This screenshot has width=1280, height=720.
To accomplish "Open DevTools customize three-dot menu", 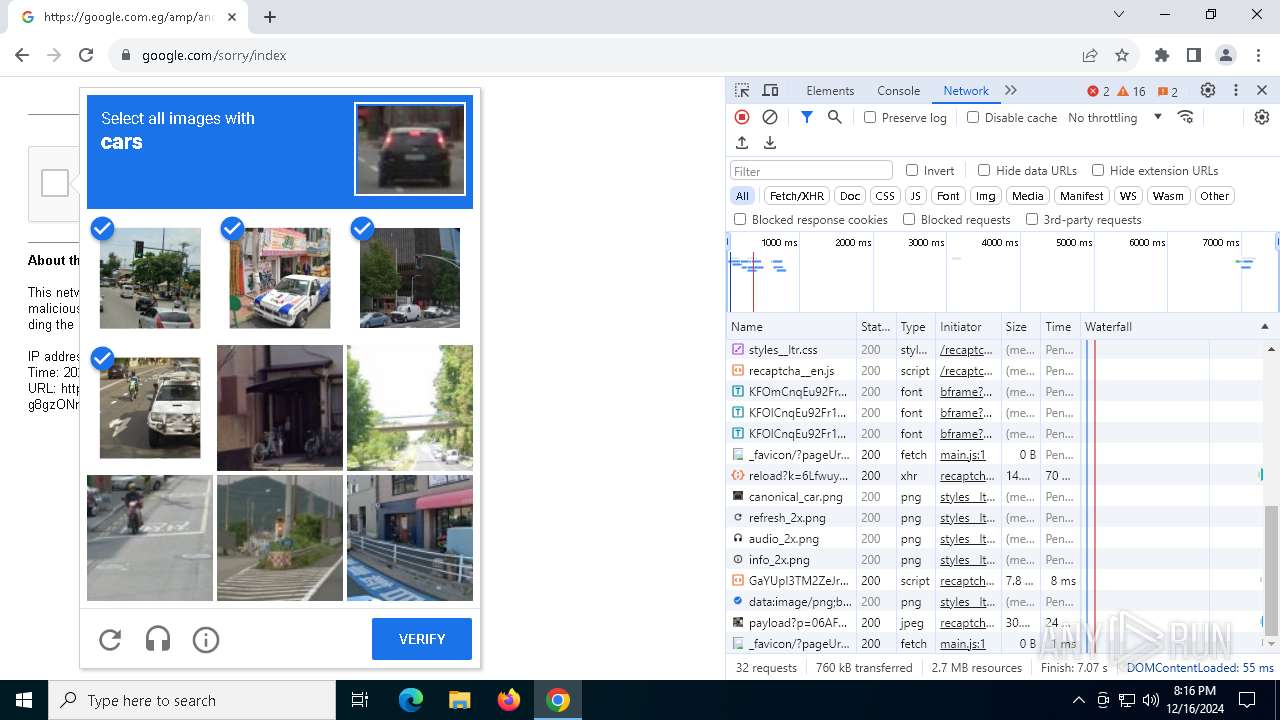I will pos(1236,90).
